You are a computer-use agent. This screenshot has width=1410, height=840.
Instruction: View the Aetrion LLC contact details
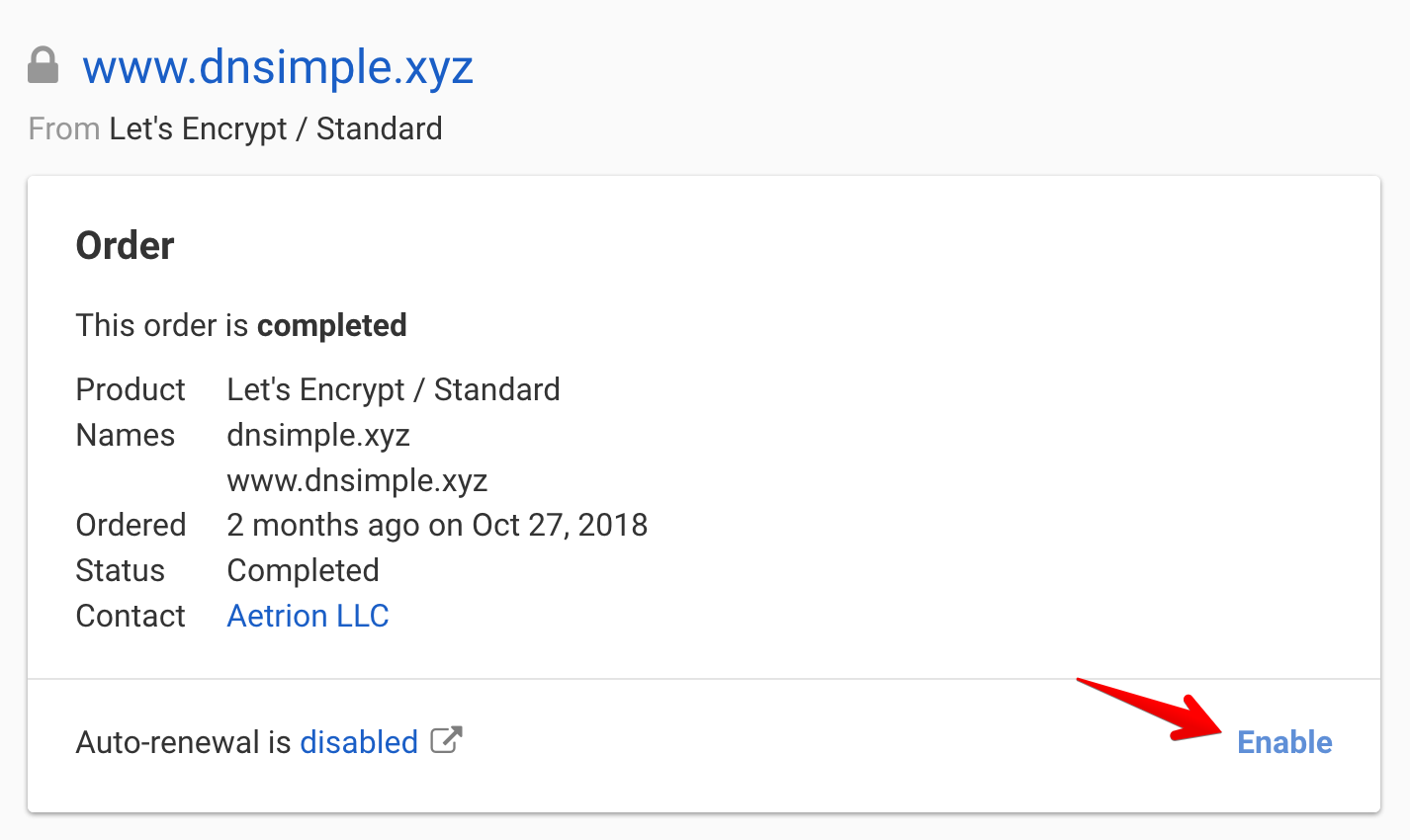308,615
